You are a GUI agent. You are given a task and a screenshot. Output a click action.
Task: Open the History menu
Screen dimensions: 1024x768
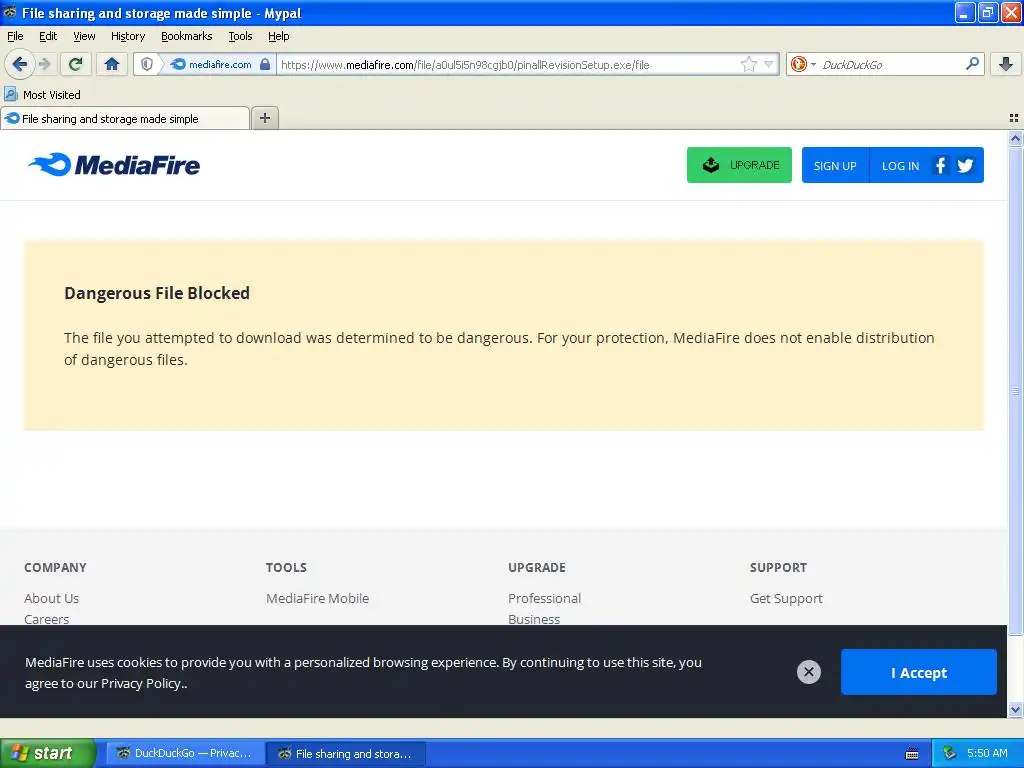click(x=127, y=36)
